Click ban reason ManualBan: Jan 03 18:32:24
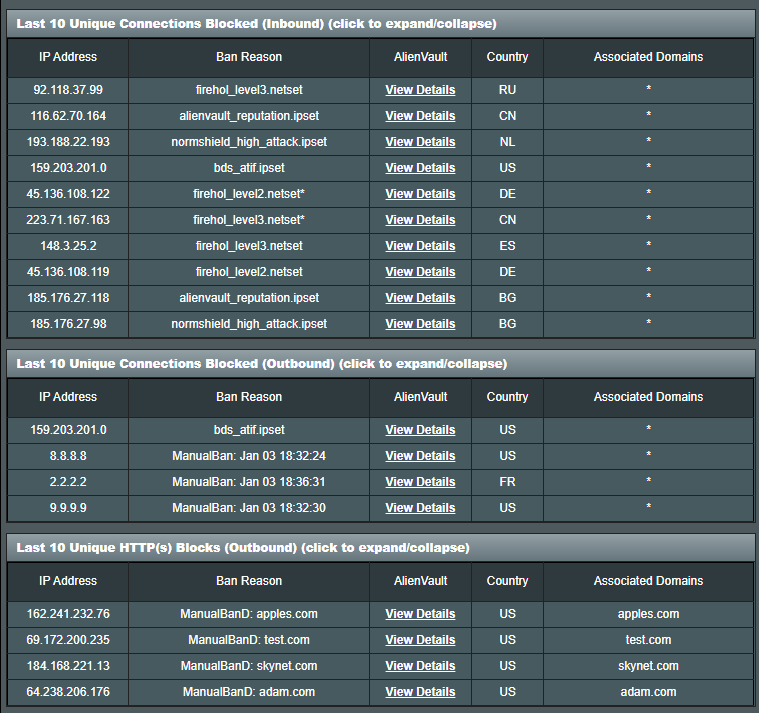This screenshot has width=759, height=713. tap(249, 456)
